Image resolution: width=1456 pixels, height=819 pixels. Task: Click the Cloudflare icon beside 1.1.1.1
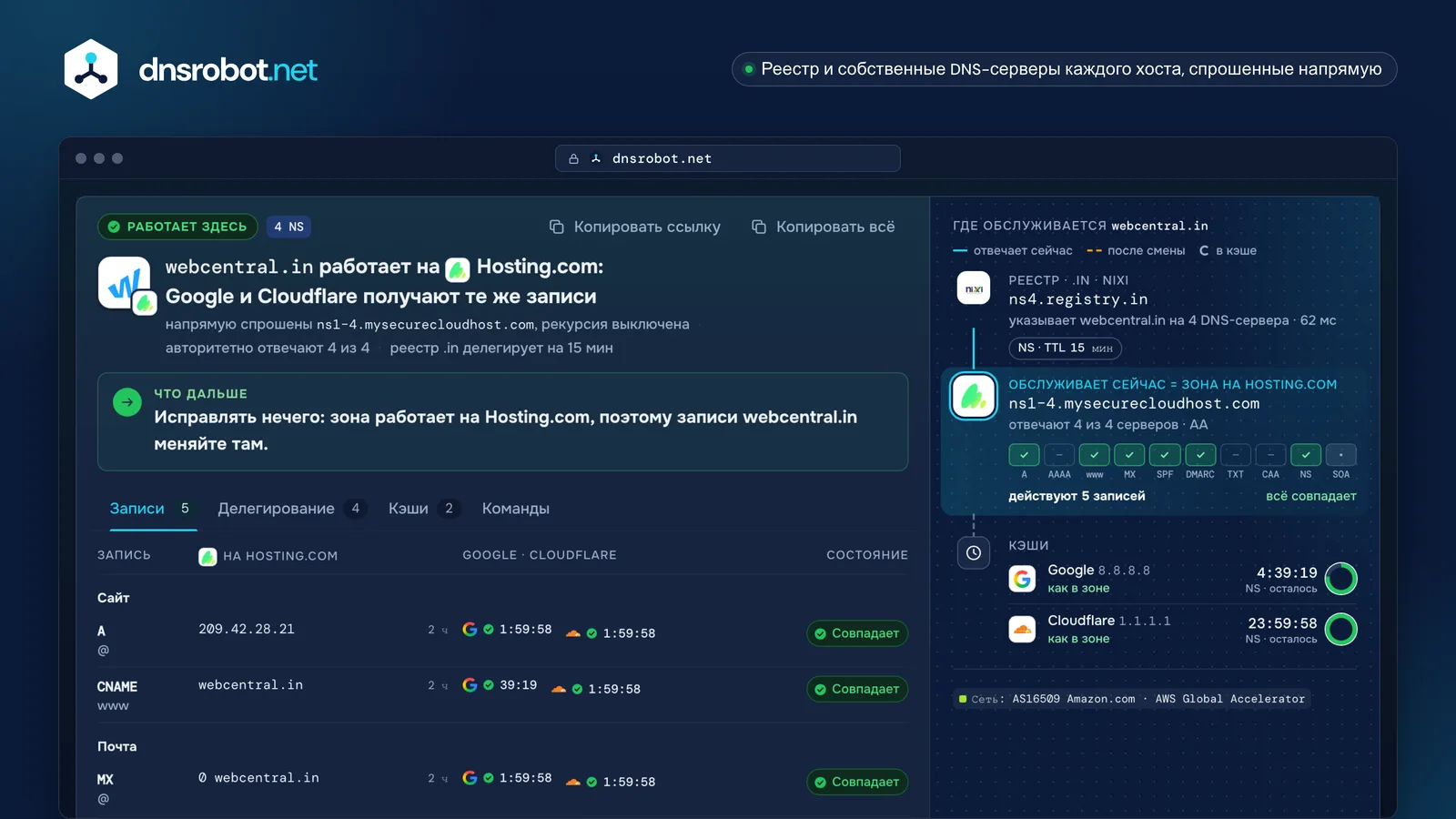tap(1023, 629)
